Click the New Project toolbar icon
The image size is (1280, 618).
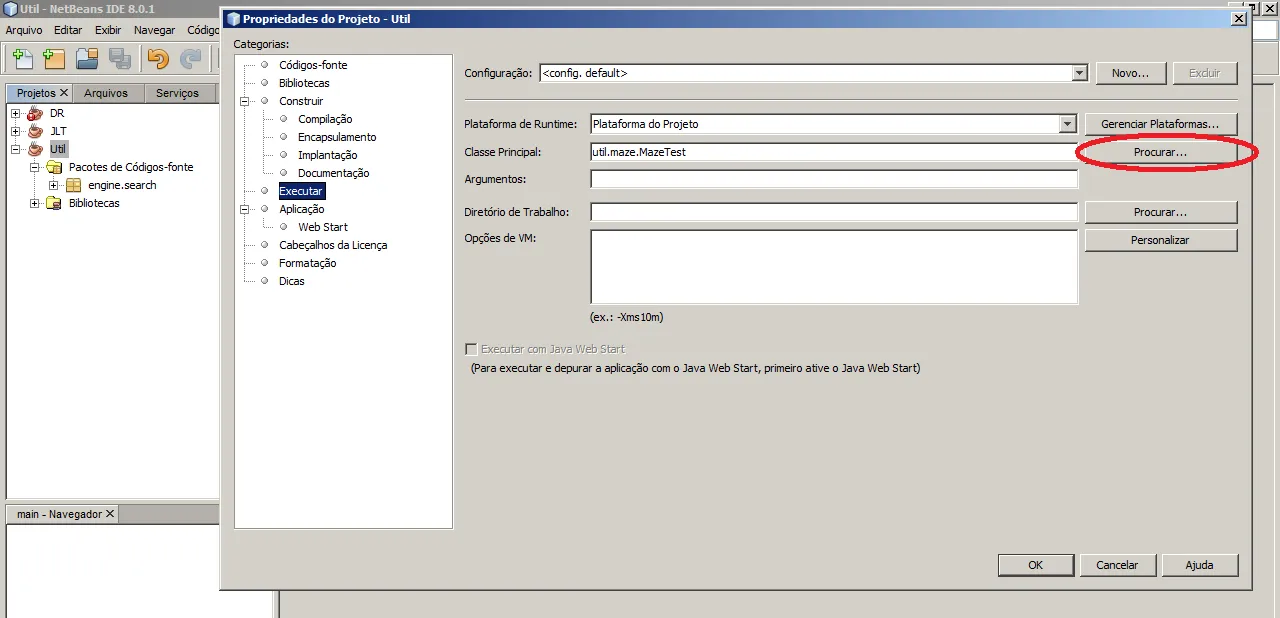tap(54, 59)
